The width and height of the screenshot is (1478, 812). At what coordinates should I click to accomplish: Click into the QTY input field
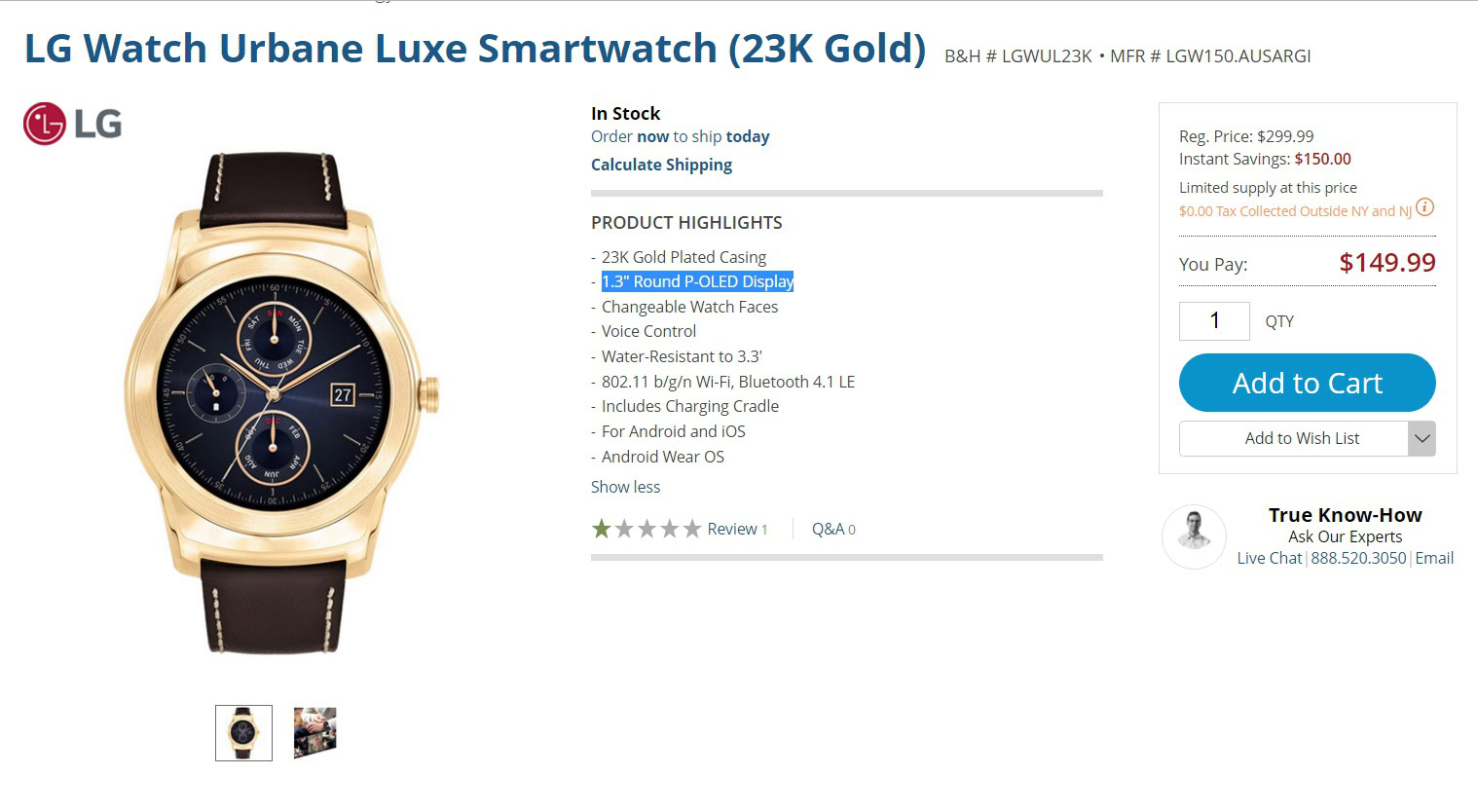[x=1214, y=321]
